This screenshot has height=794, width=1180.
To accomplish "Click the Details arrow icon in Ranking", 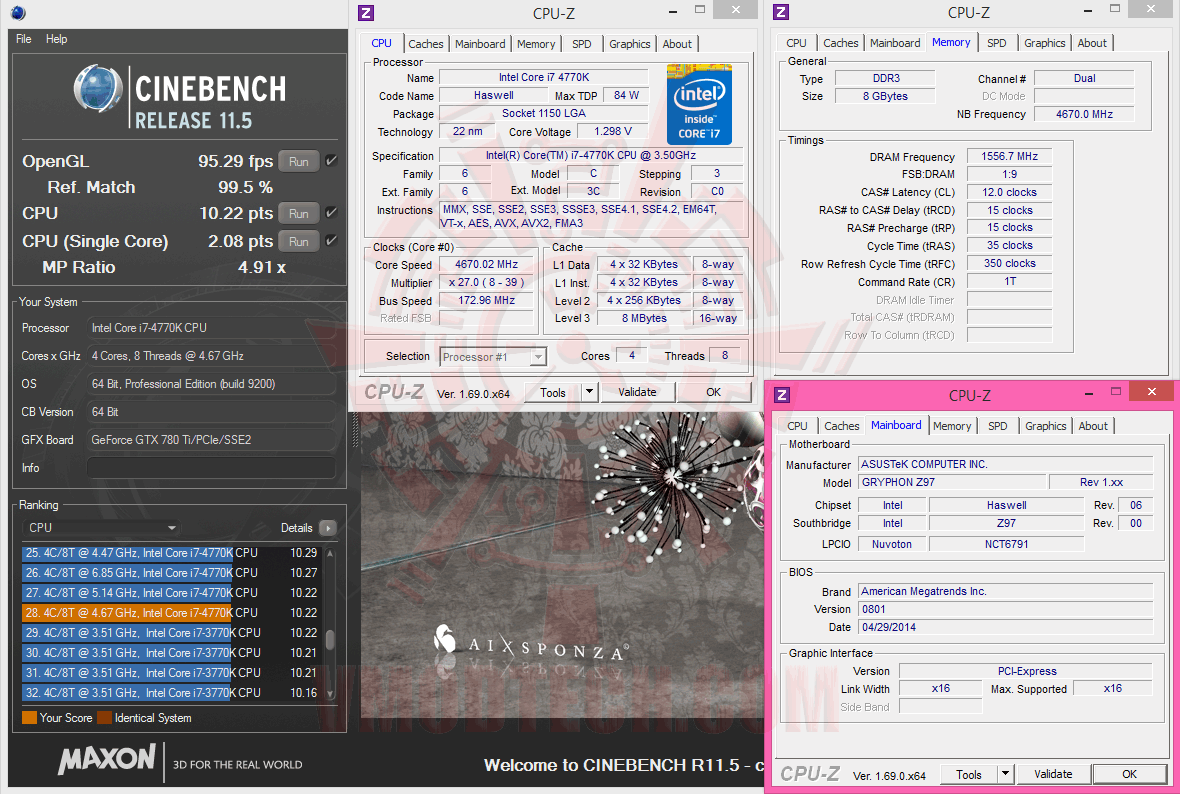I will [x=327, y=528].
